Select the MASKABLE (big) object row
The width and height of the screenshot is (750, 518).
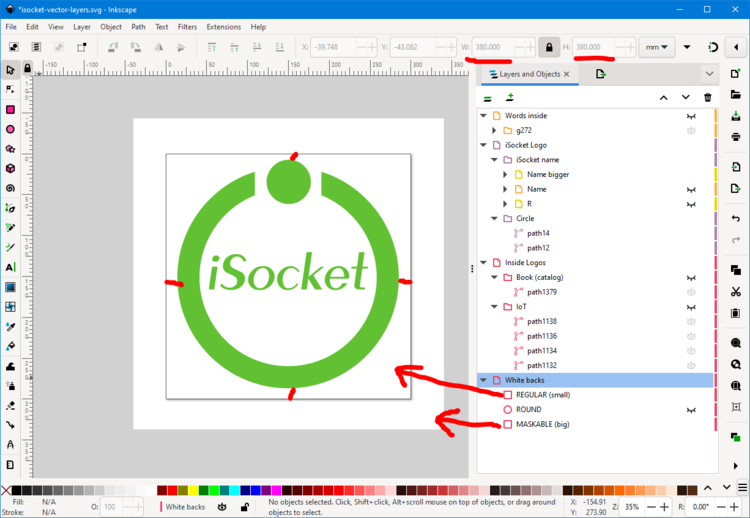tap(596, 424)
